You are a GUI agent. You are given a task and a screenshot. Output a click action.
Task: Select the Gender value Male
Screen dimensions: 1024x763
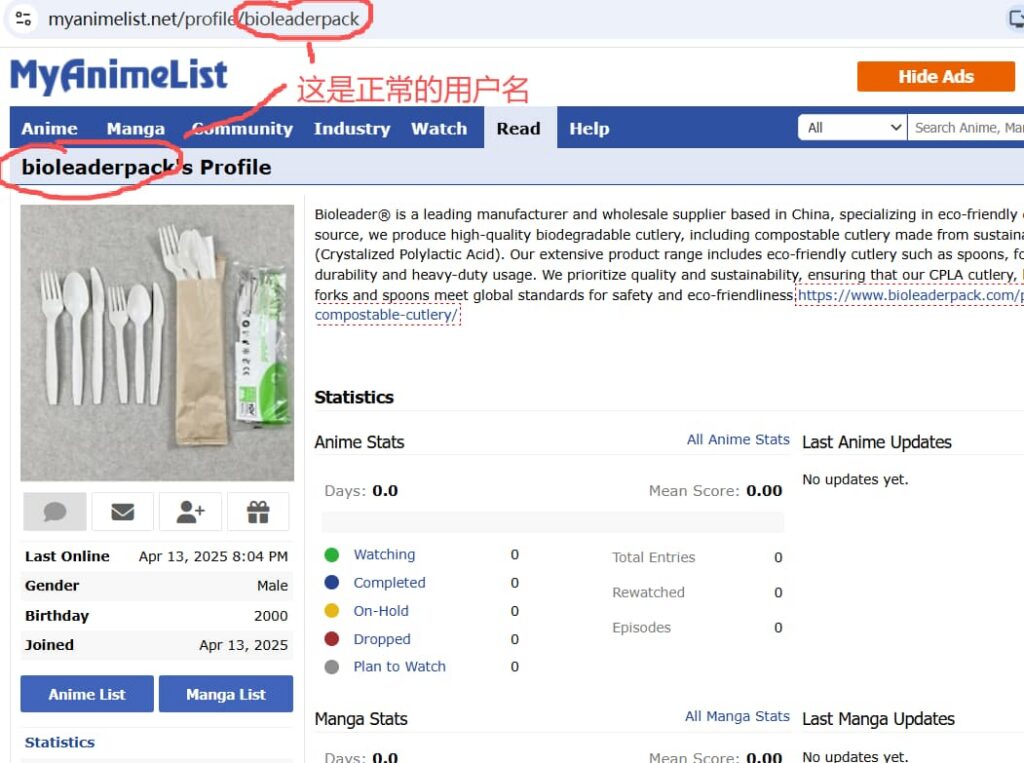272,585
